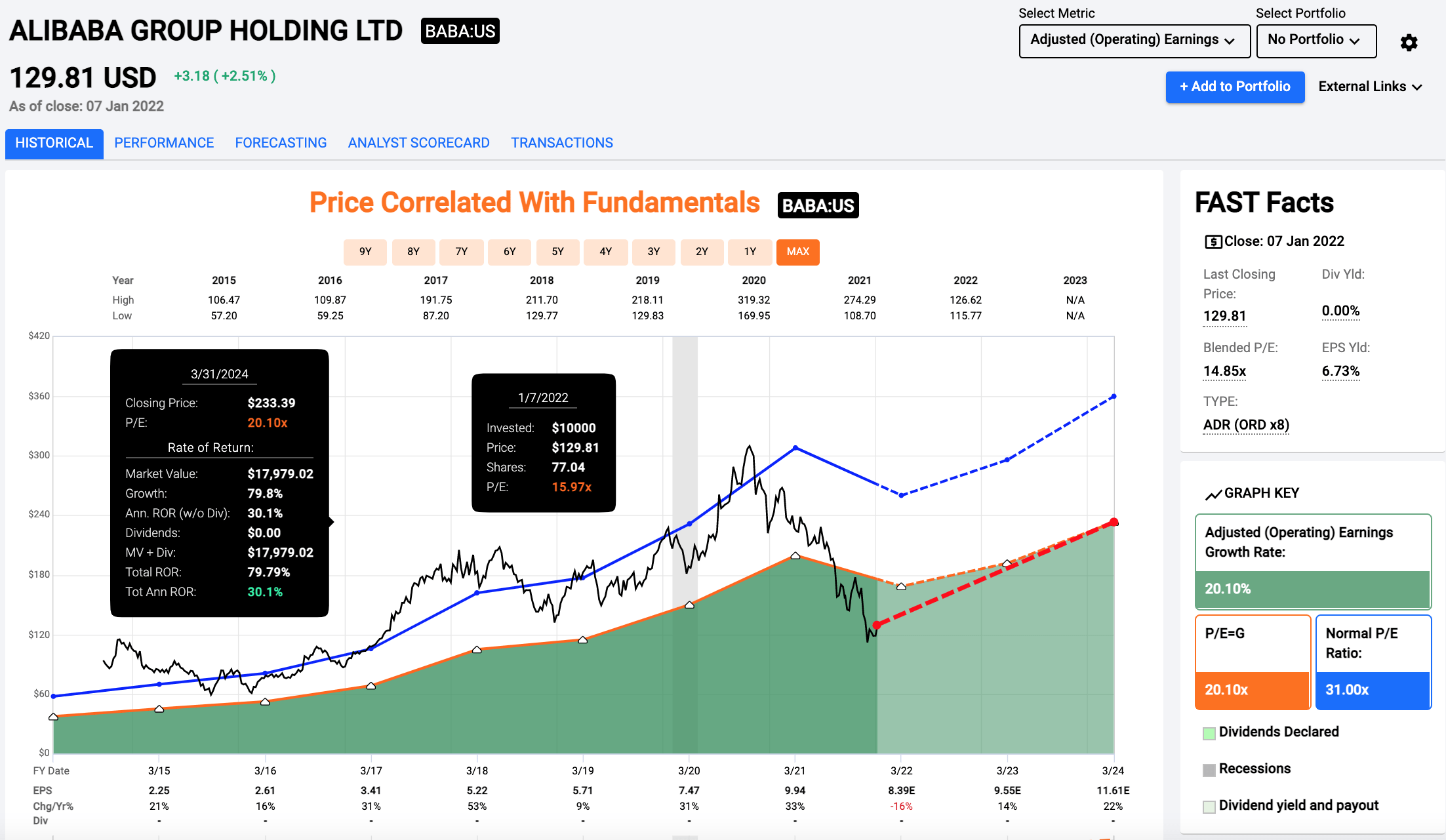This screenshot has height=840, width=1446.
Task: Toggle the Normal P/E Ratio box
Action: pos(1373,662)
